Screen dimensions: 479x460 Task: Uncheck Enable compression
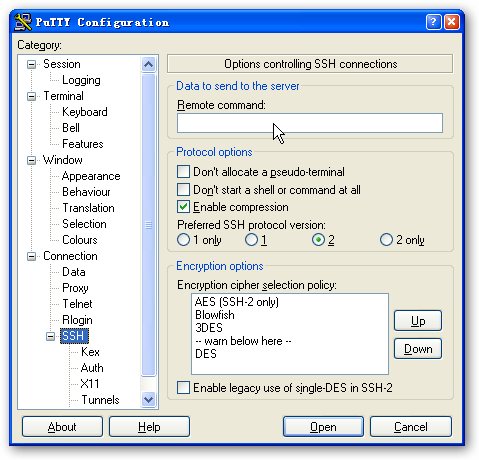[x=183, y=207]
